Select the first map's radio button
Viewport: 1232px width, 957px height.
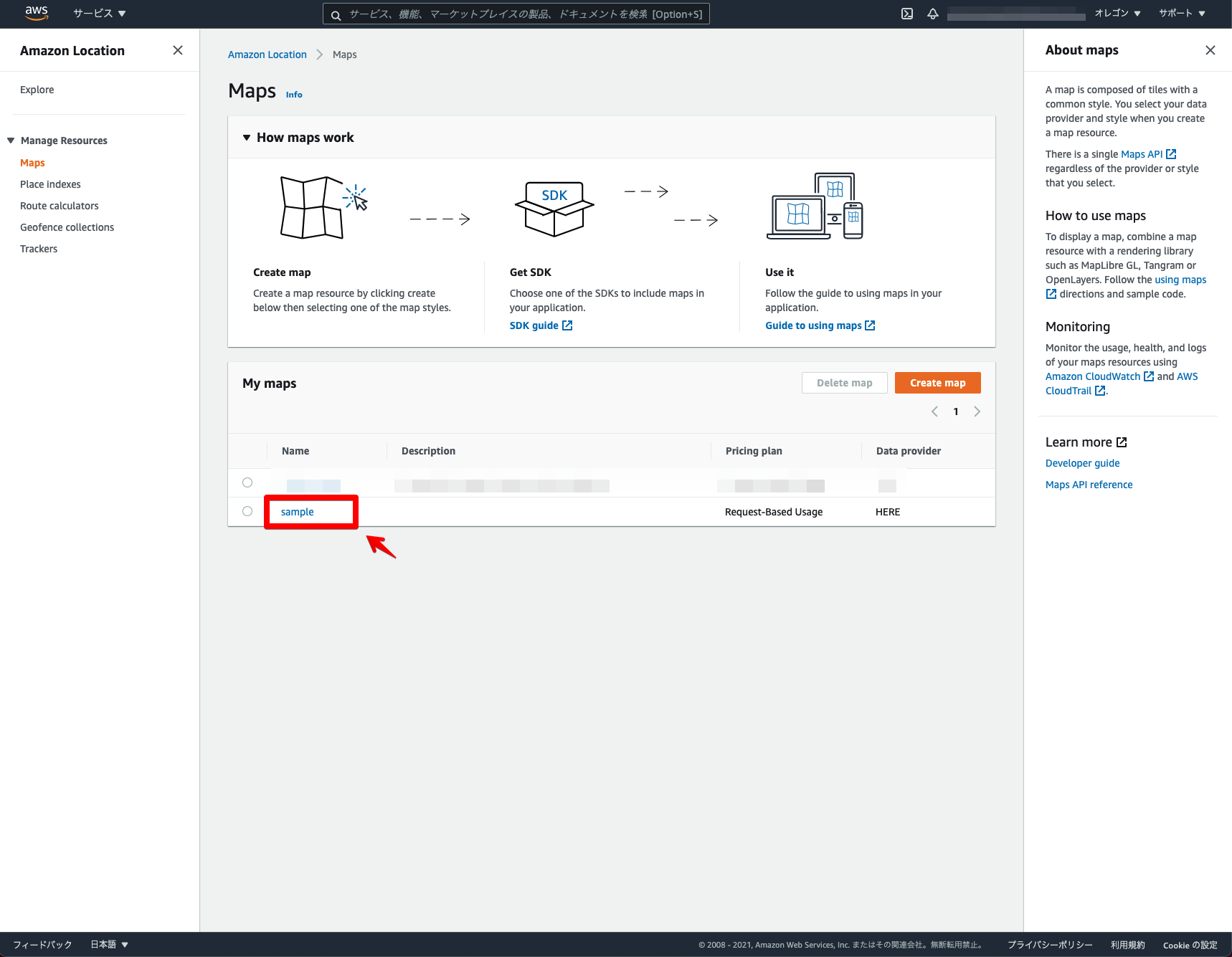pyautogui.click(x=247, y=482)
